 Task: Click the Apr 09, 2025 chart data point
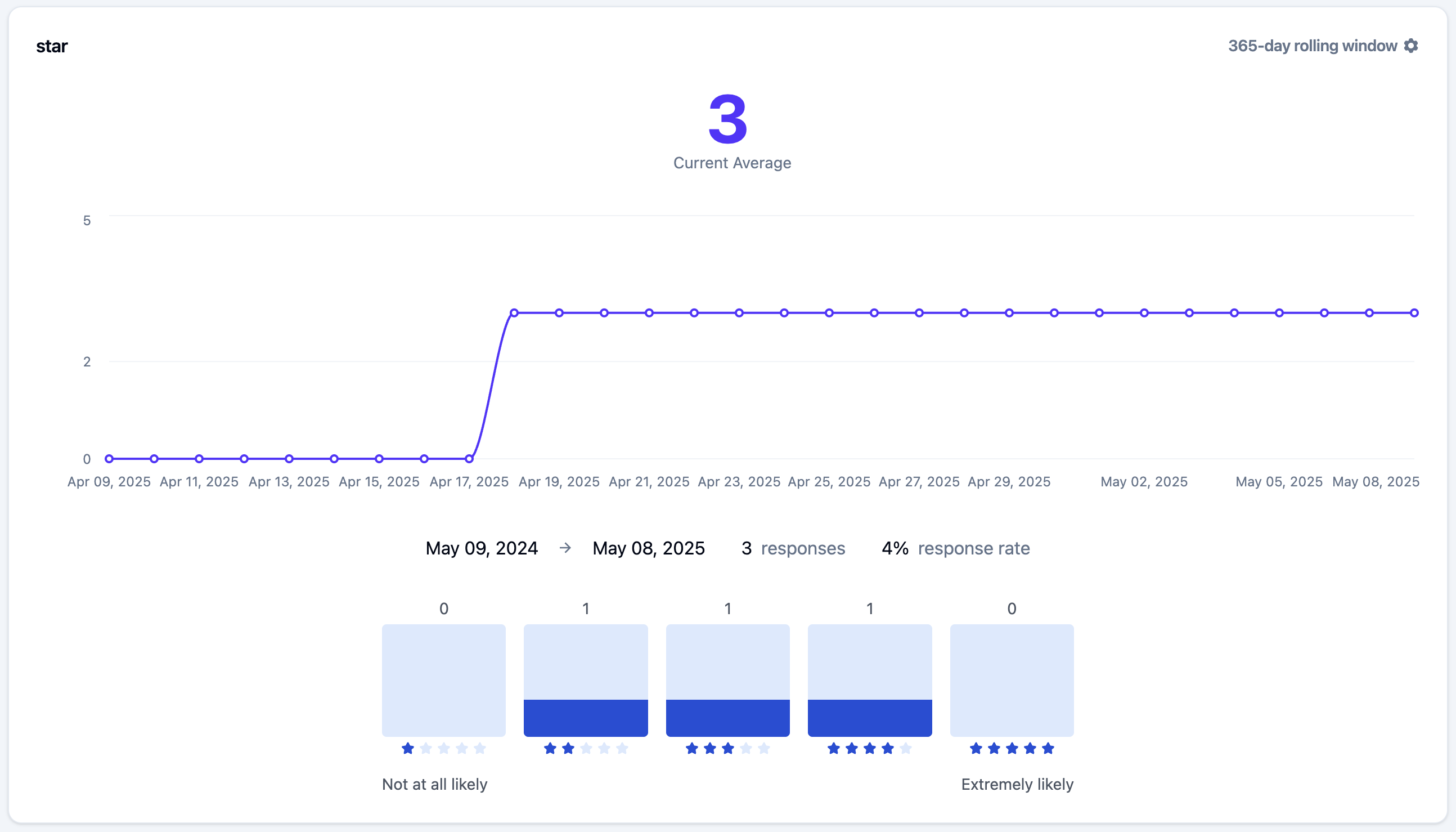(x=109, y=459)
